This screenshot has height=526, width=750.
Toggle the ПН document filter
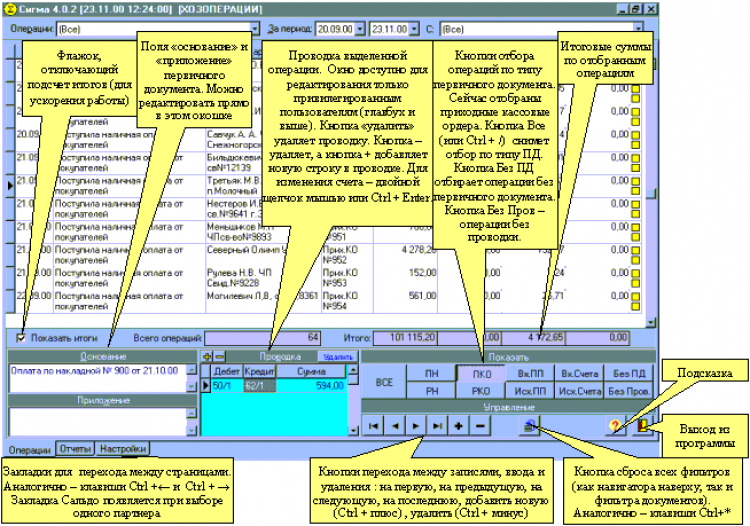click(431, 374)
